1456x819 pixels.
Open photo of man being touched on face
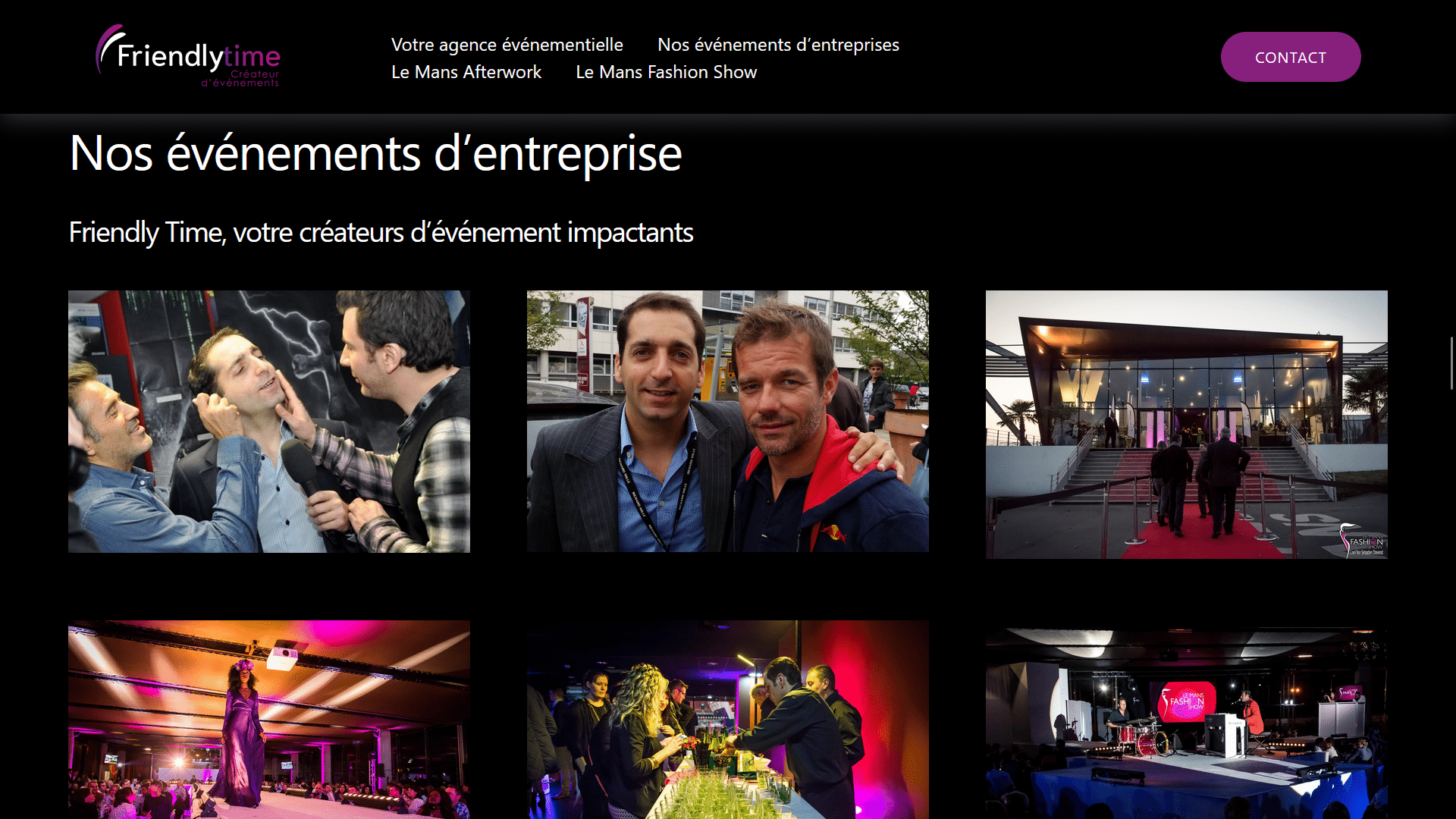(269, 422)
